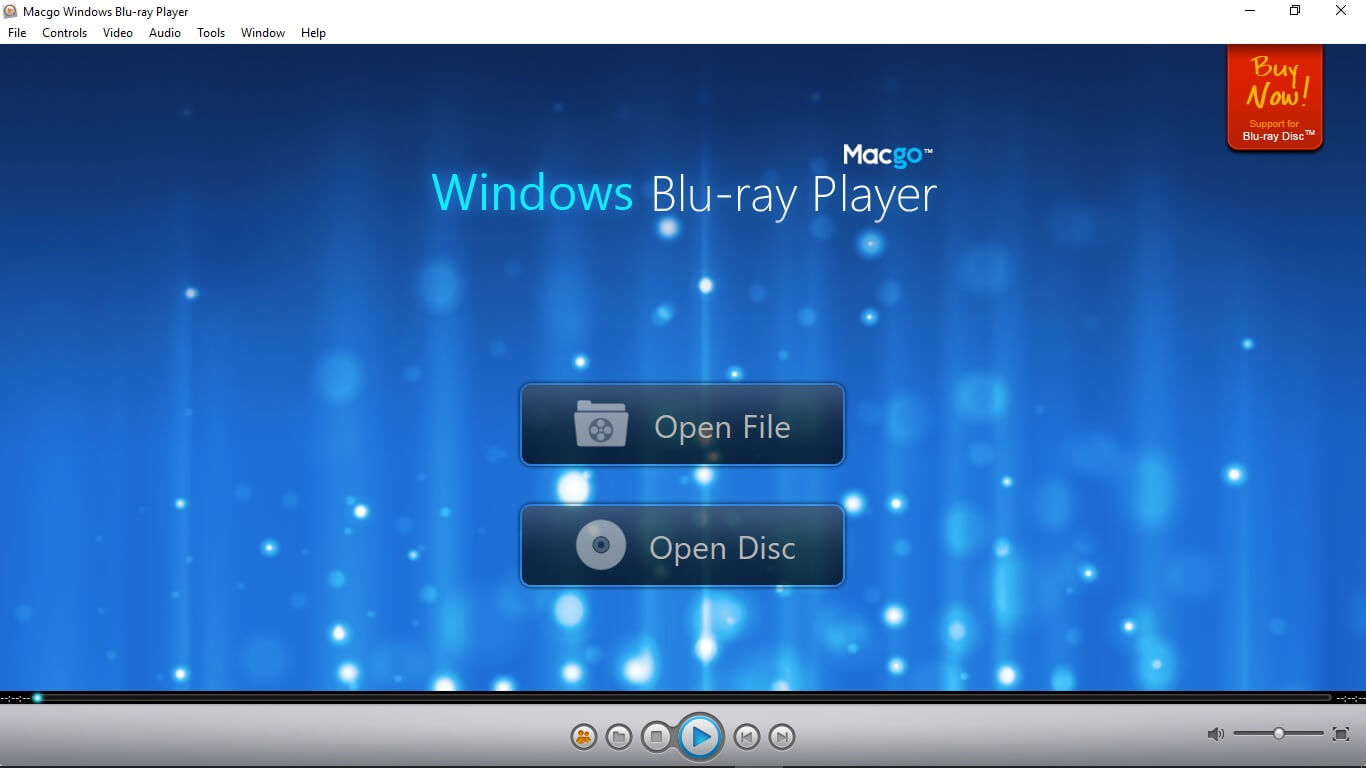Viewport: 1366px width, 768px height.
Task: Click the folder icon in control bar
Action: click(x=619, y=738)
